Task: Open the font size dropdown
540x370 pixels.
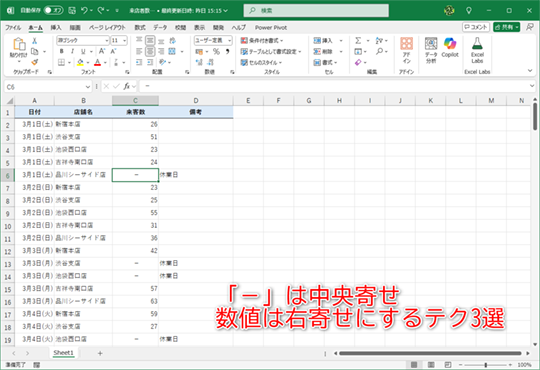Action: point(125,41)
